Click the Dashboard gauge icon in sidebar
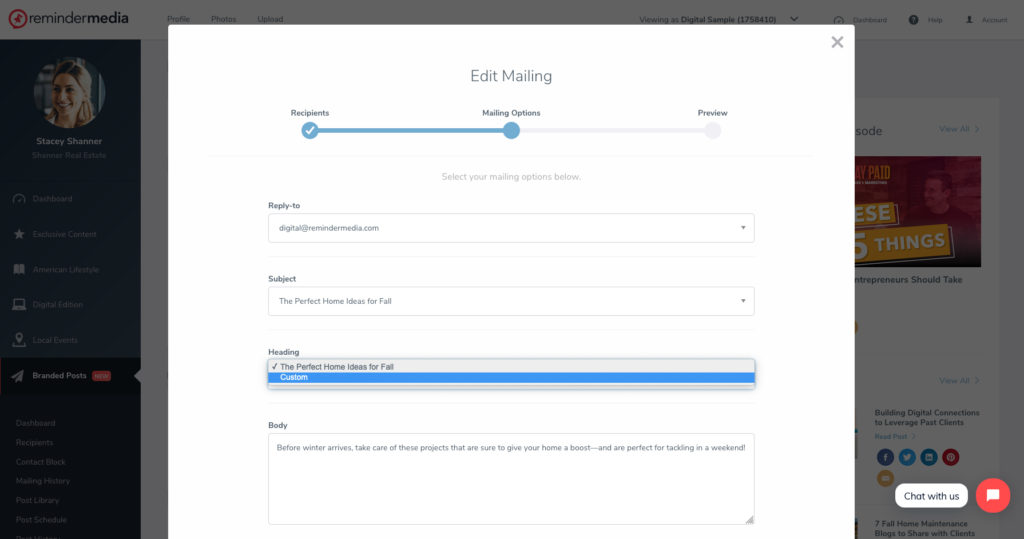 pos(19,199)
